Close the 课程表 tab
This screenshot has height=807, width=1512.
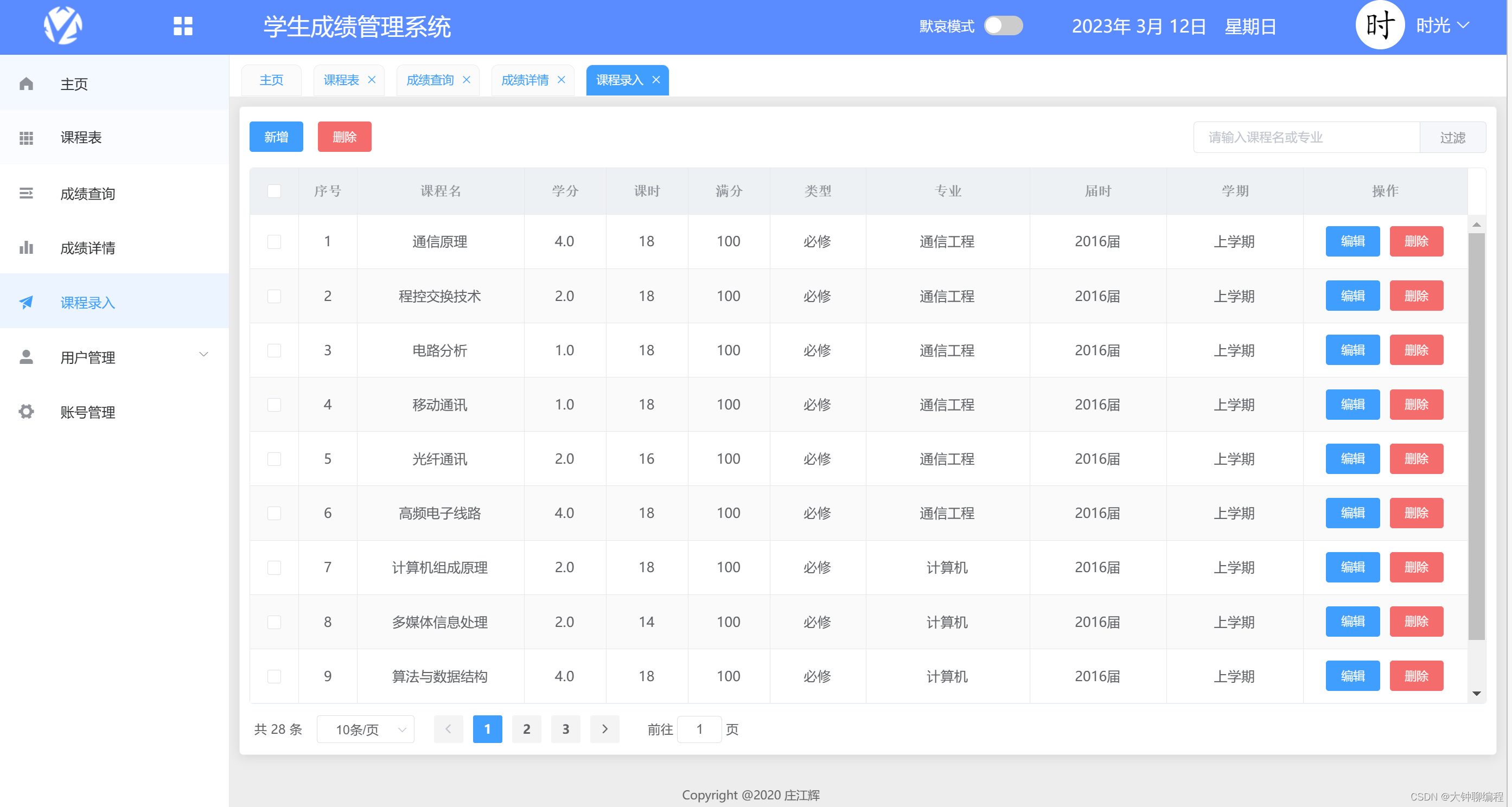tap(372, 80)
